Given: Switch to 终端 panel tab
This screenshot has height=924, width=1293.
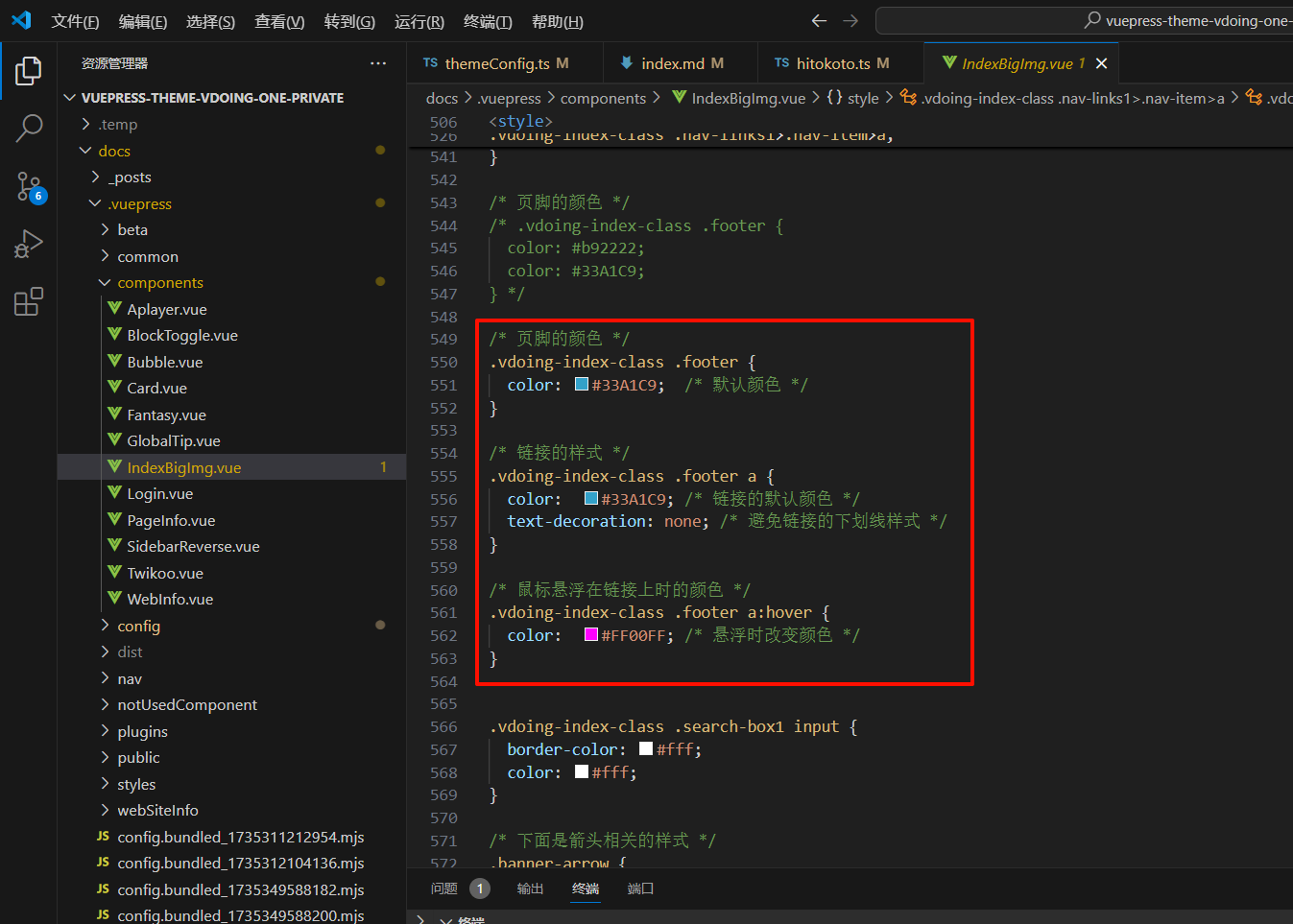Looking at the screenshot, I should pos(586,888).
